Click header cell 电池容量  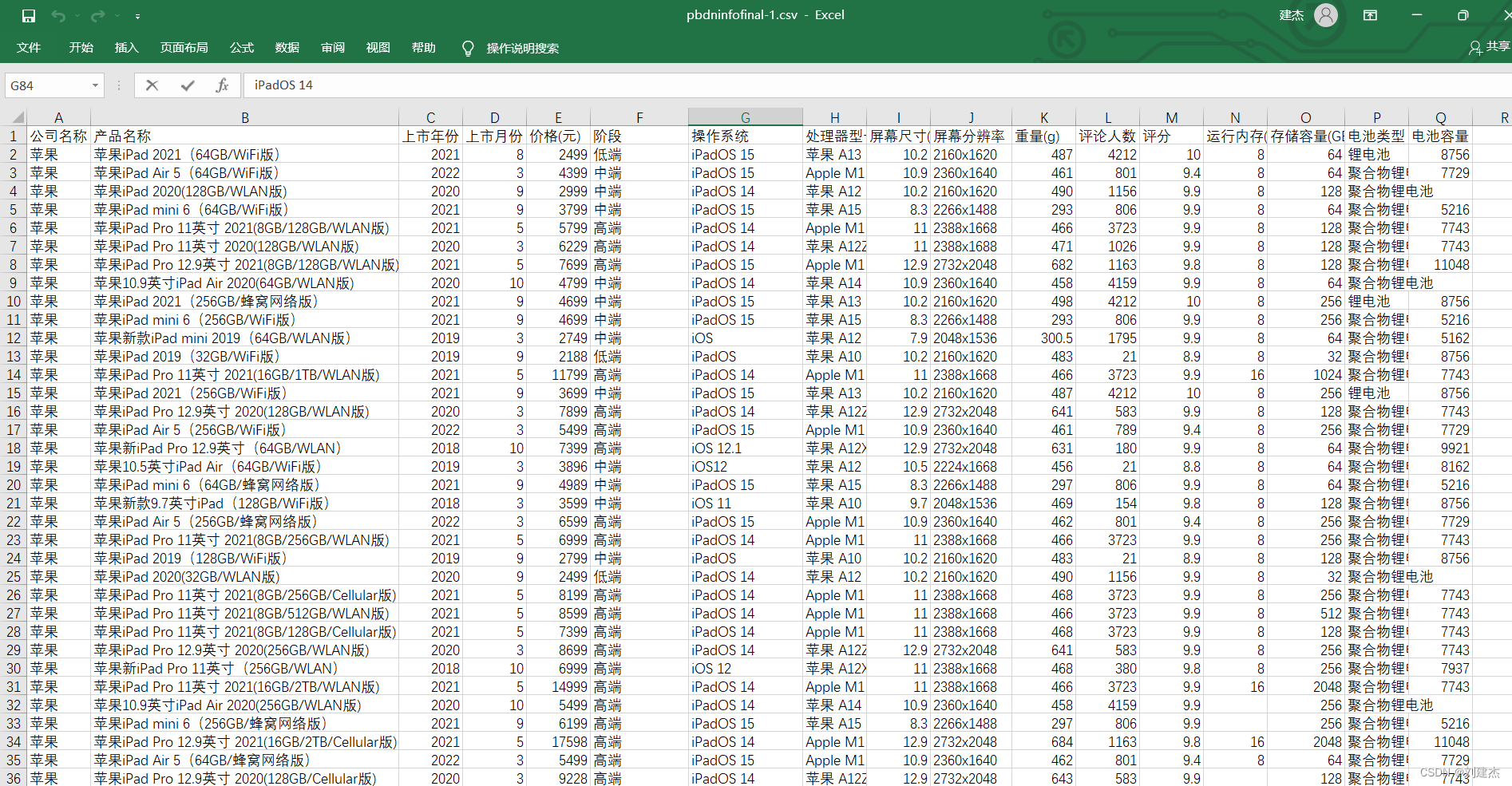[x=1441, y=136]
